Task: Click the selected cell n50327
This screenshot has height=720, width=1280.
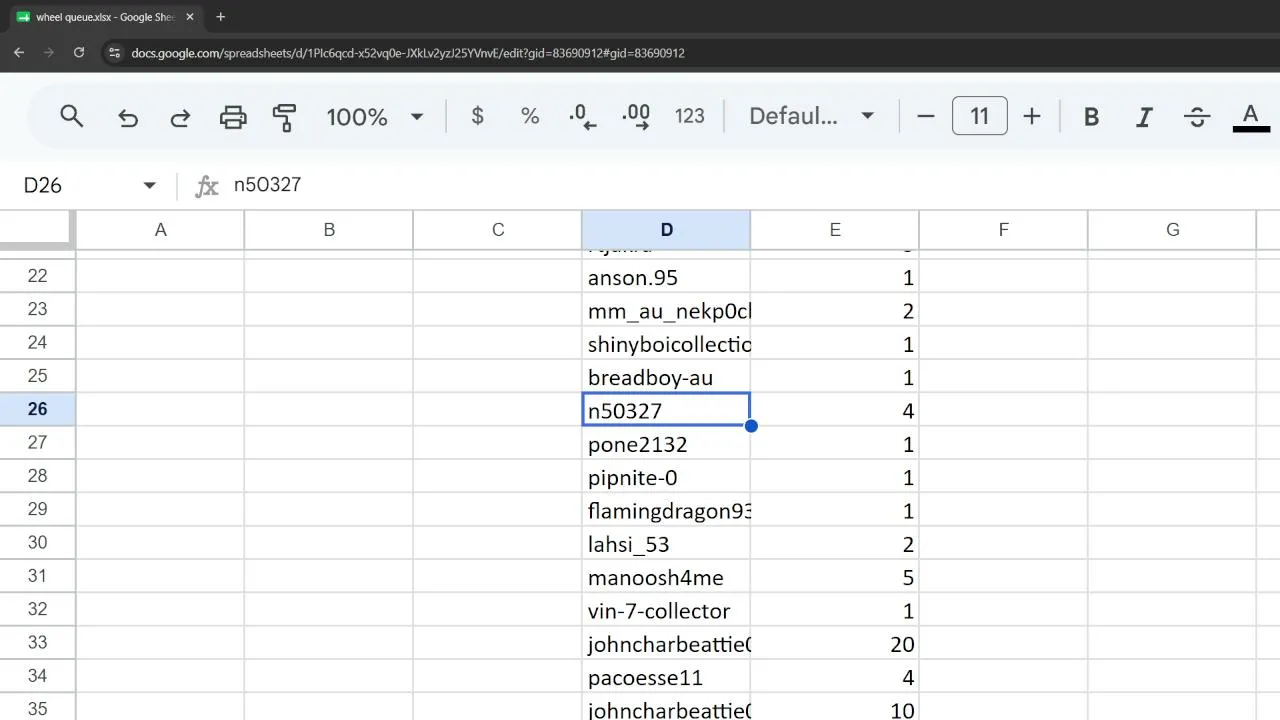Action: coord(666,410)
